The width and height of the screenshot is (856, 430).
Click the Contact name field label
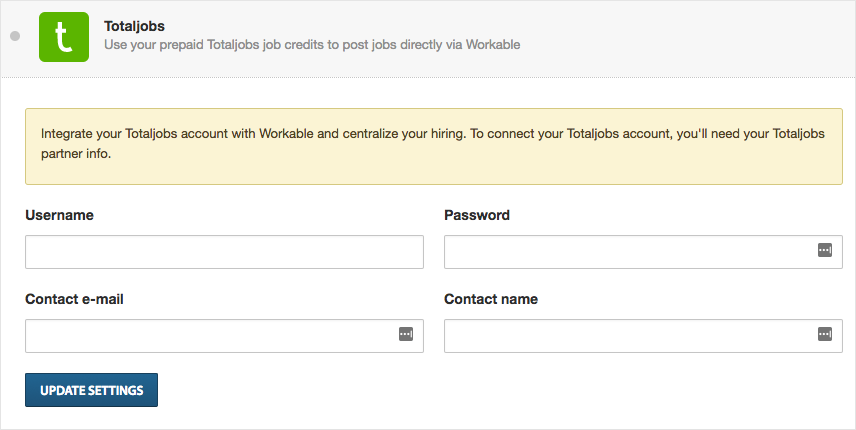coord(491,299)
